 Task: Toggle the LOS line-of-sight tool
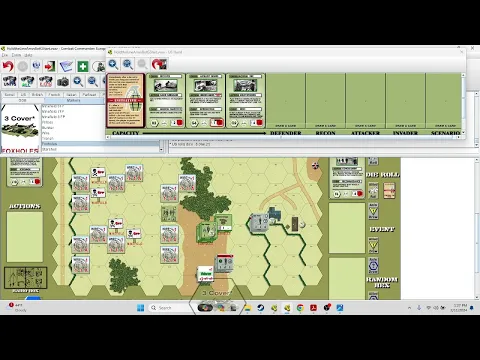tap(46, 81)
